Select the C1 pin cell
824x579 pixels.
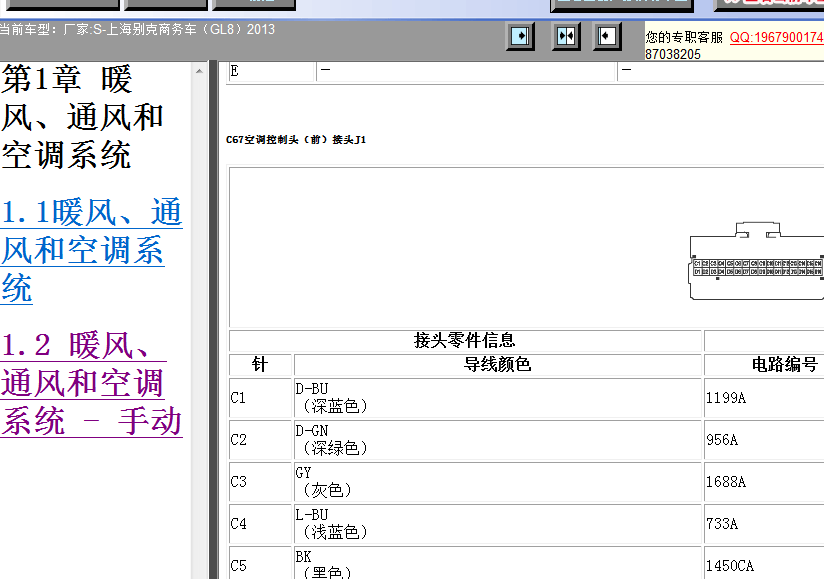point(260,398)
